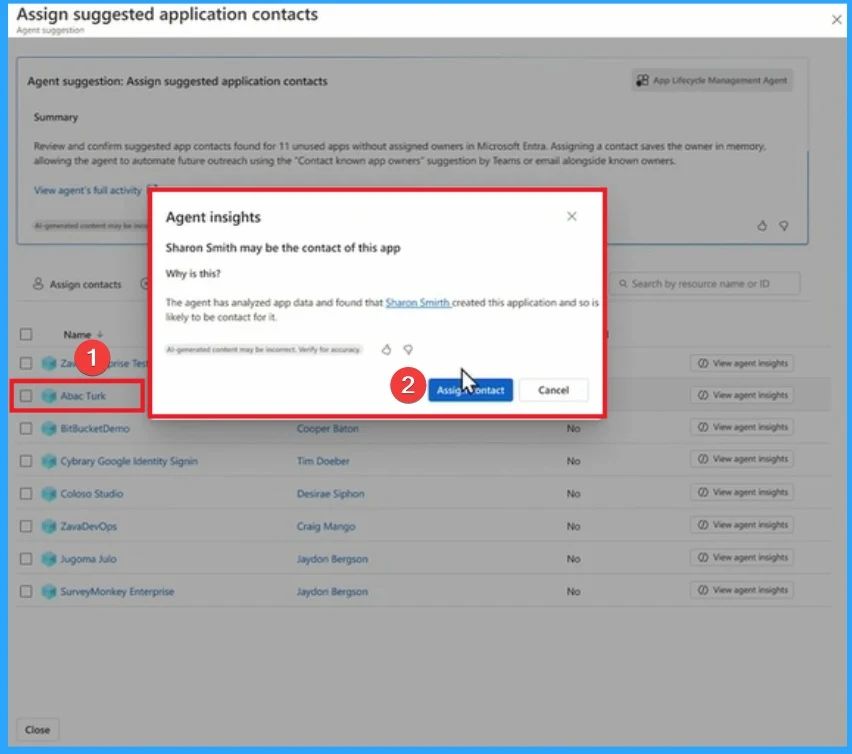Click the magnifier icon in the search box
This screenshot has height=754, width=852.
click(624, 283)
